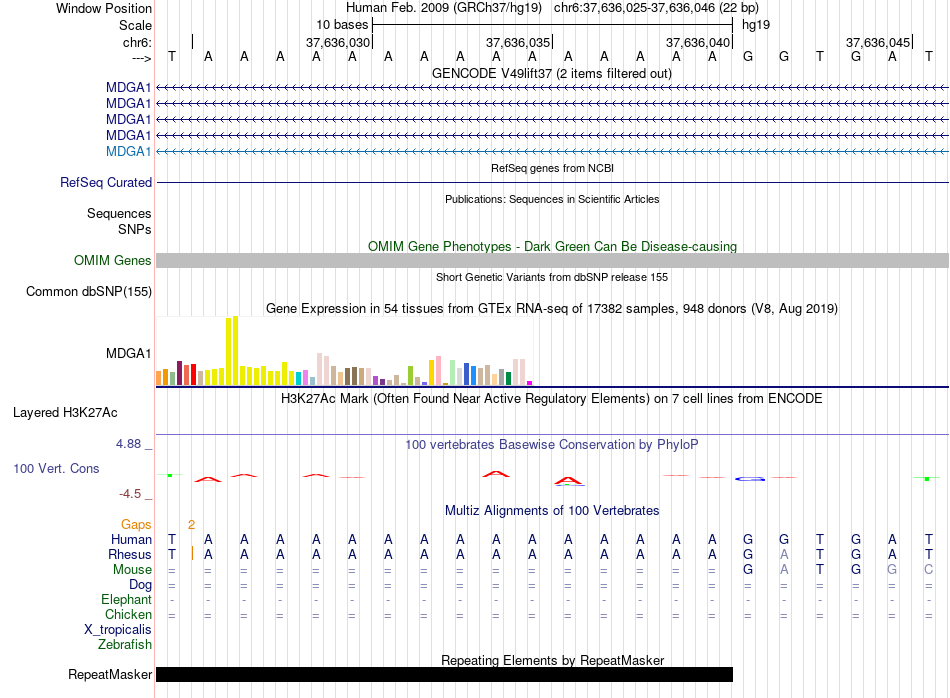Click the Rhesus alignment row label
The height and width of the screenshot is (698, 950).
click(x=130, y=554)
